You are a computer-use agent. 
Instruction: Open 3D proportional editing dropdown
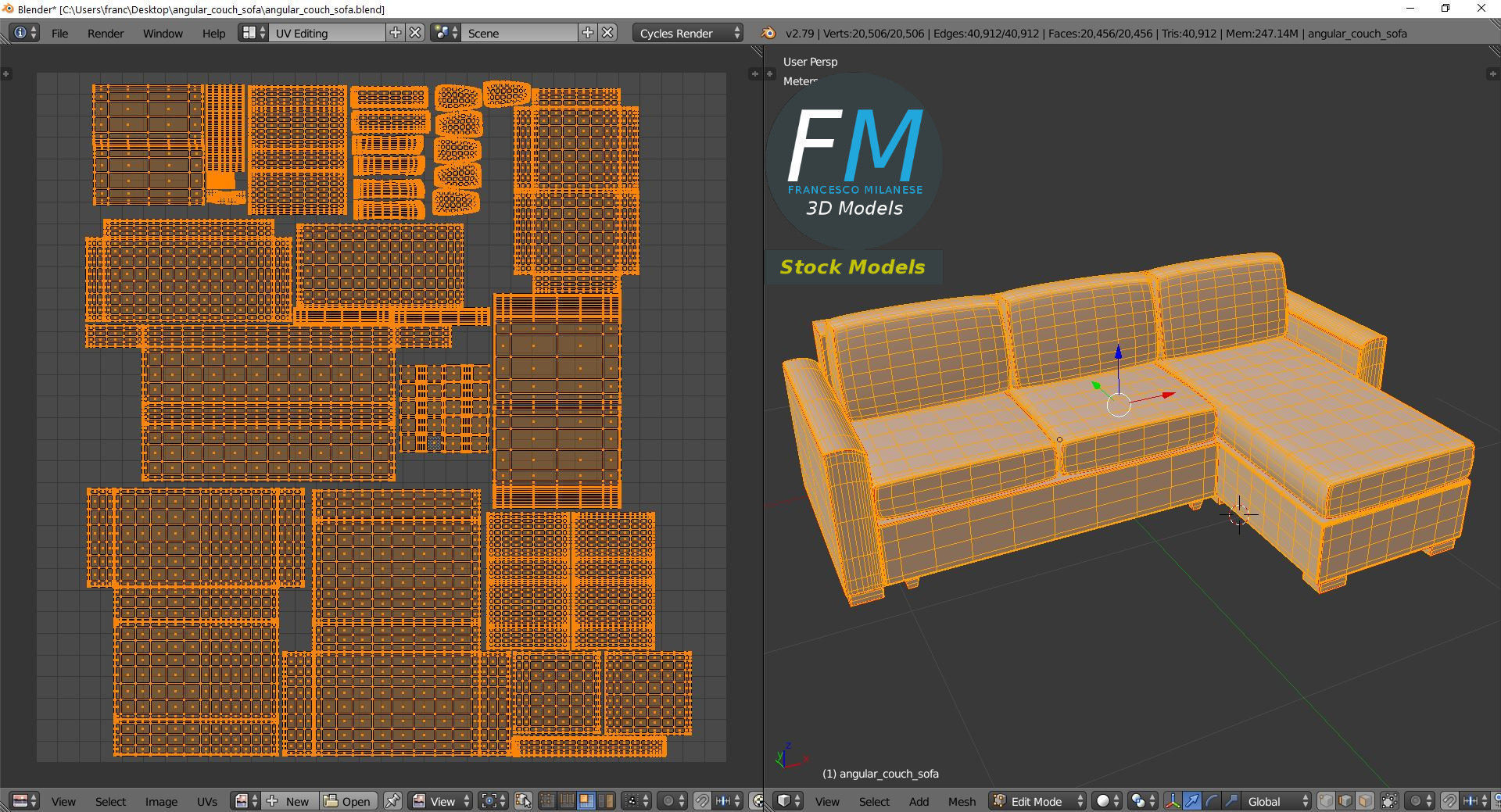(x=1419, y=801)
